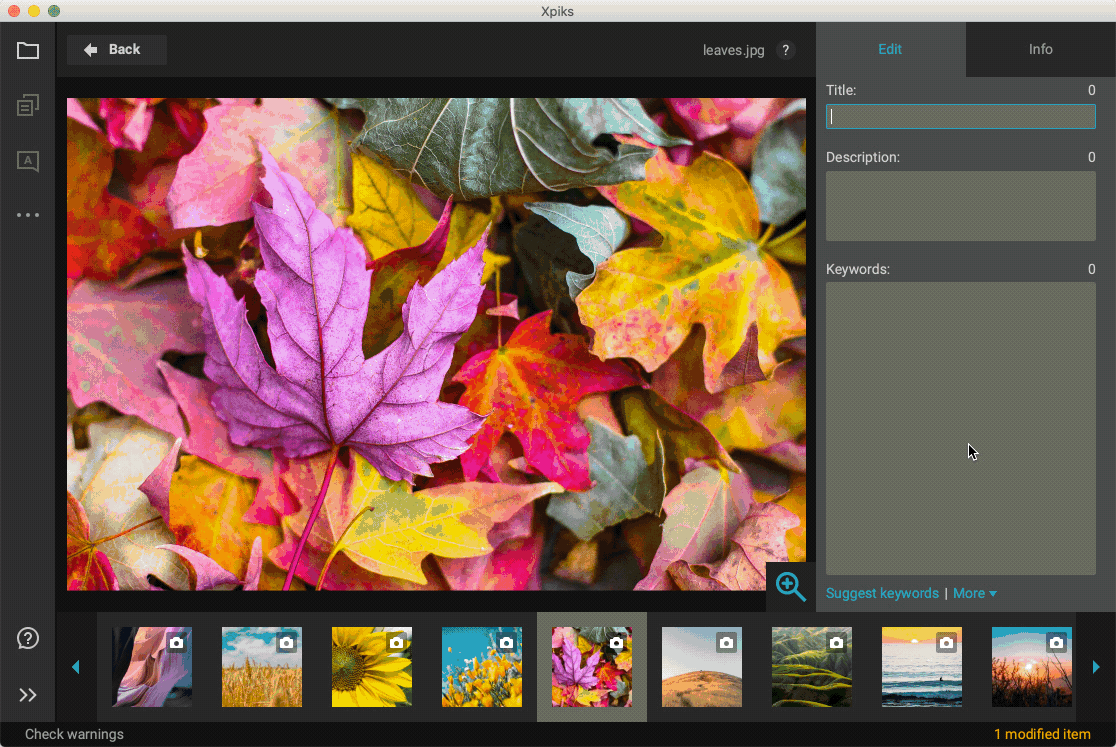Click the Suggest keywords link
The image size is (1116, 747).
[x=882, y=593]
